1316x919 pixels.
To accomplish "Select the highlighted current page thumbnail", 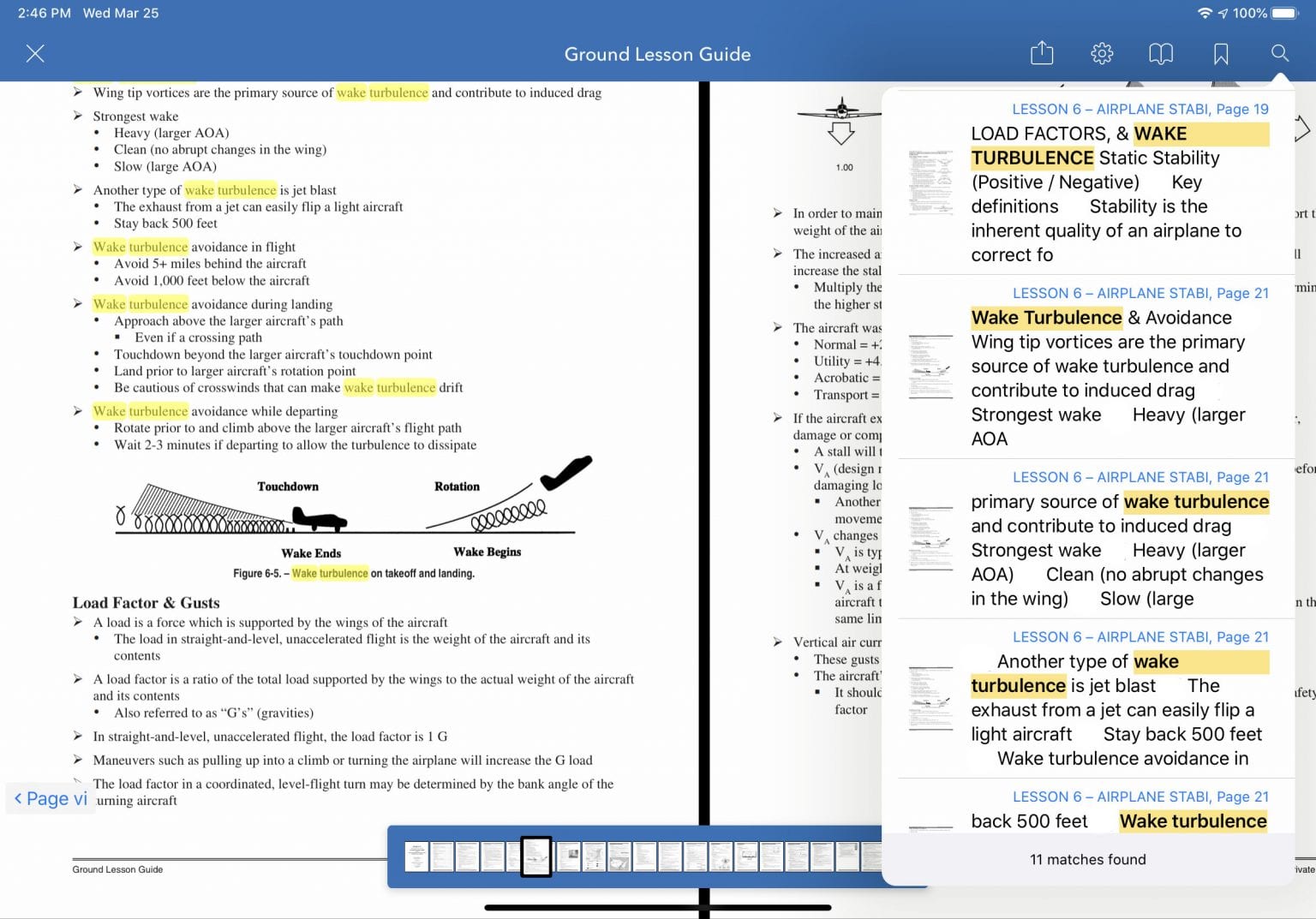I will click(536, 856).
